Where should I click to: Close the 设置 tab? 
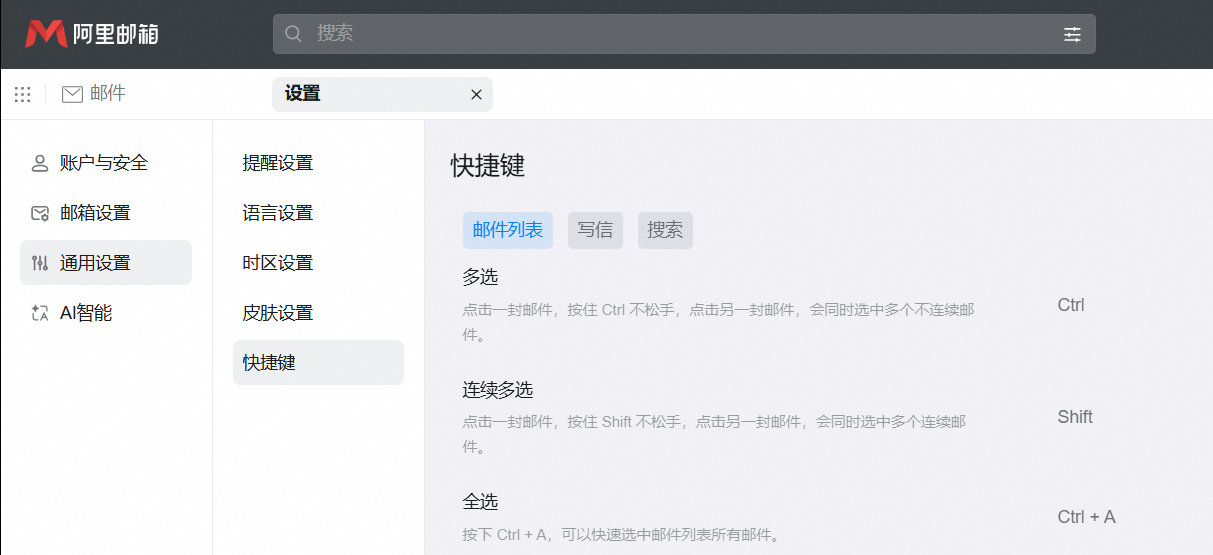click(x=476, y=94)
